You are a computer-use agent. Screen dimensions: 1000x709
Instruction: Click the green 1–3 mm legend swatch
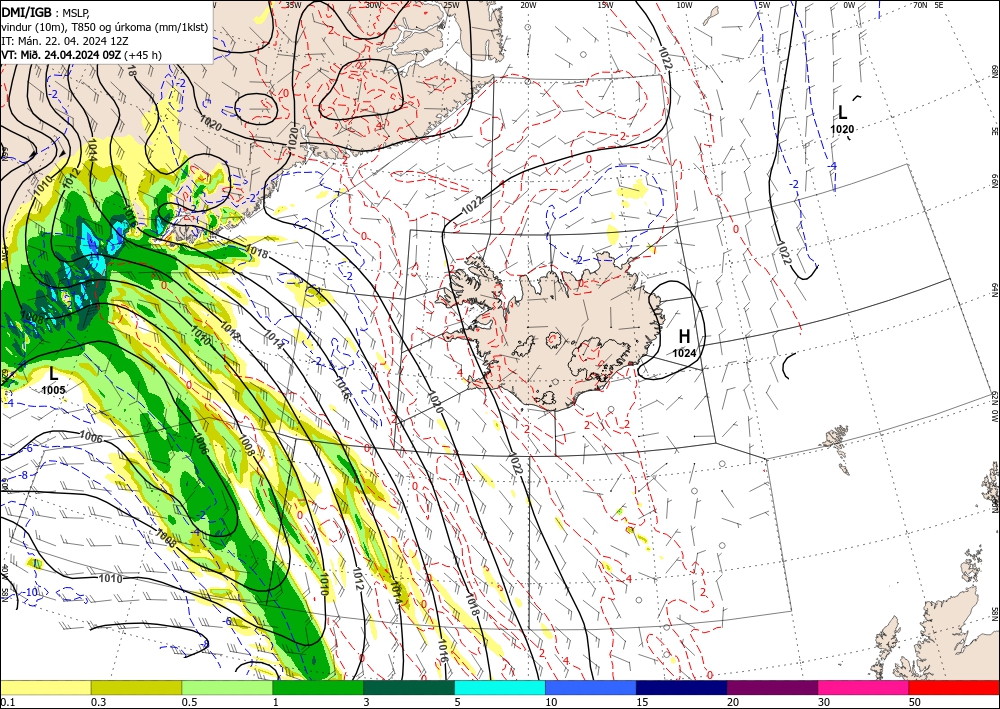coord(318,687)
